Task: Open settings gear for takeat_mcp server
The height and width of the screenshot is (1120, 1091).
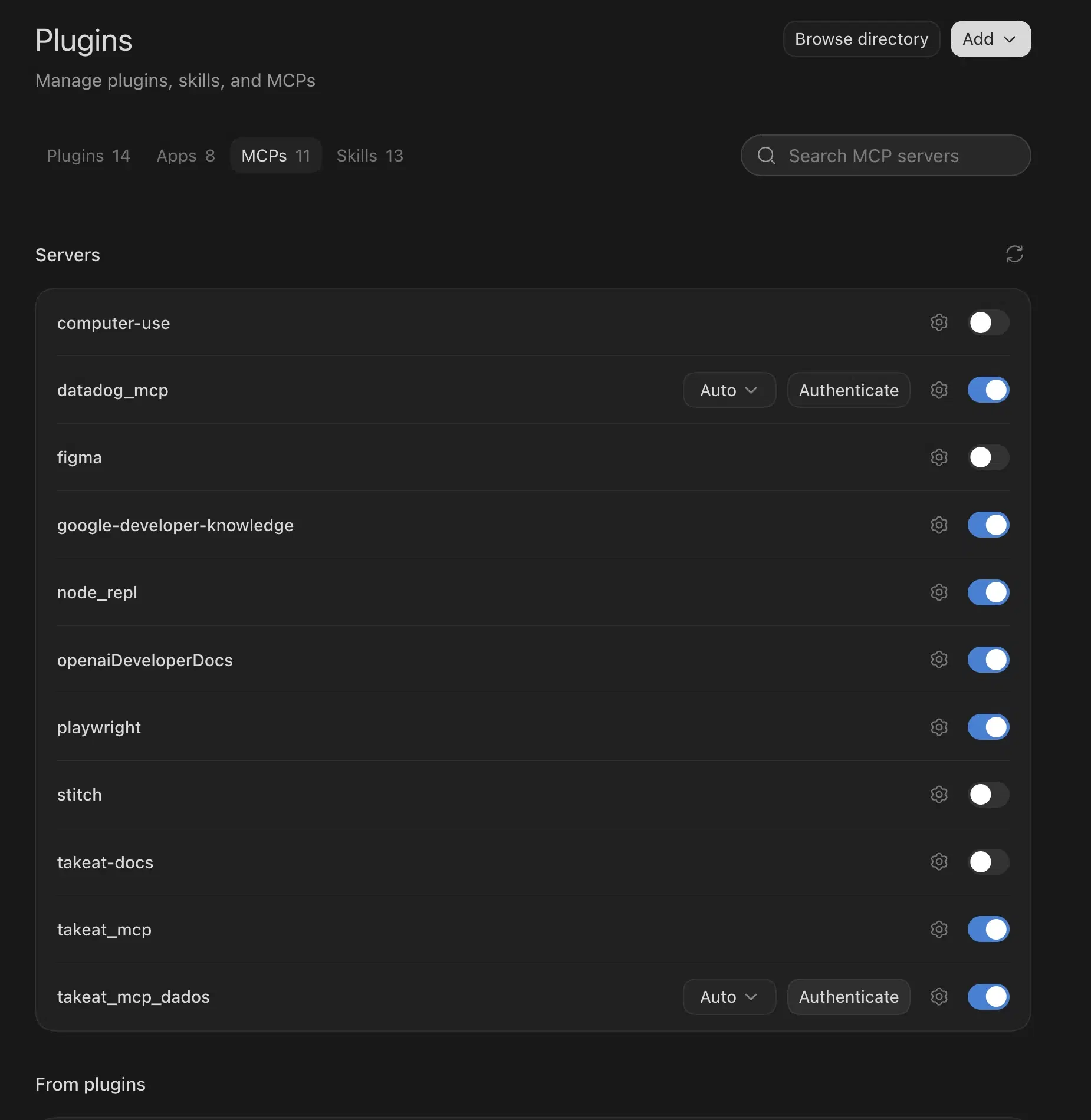Action: click(939, 929)
